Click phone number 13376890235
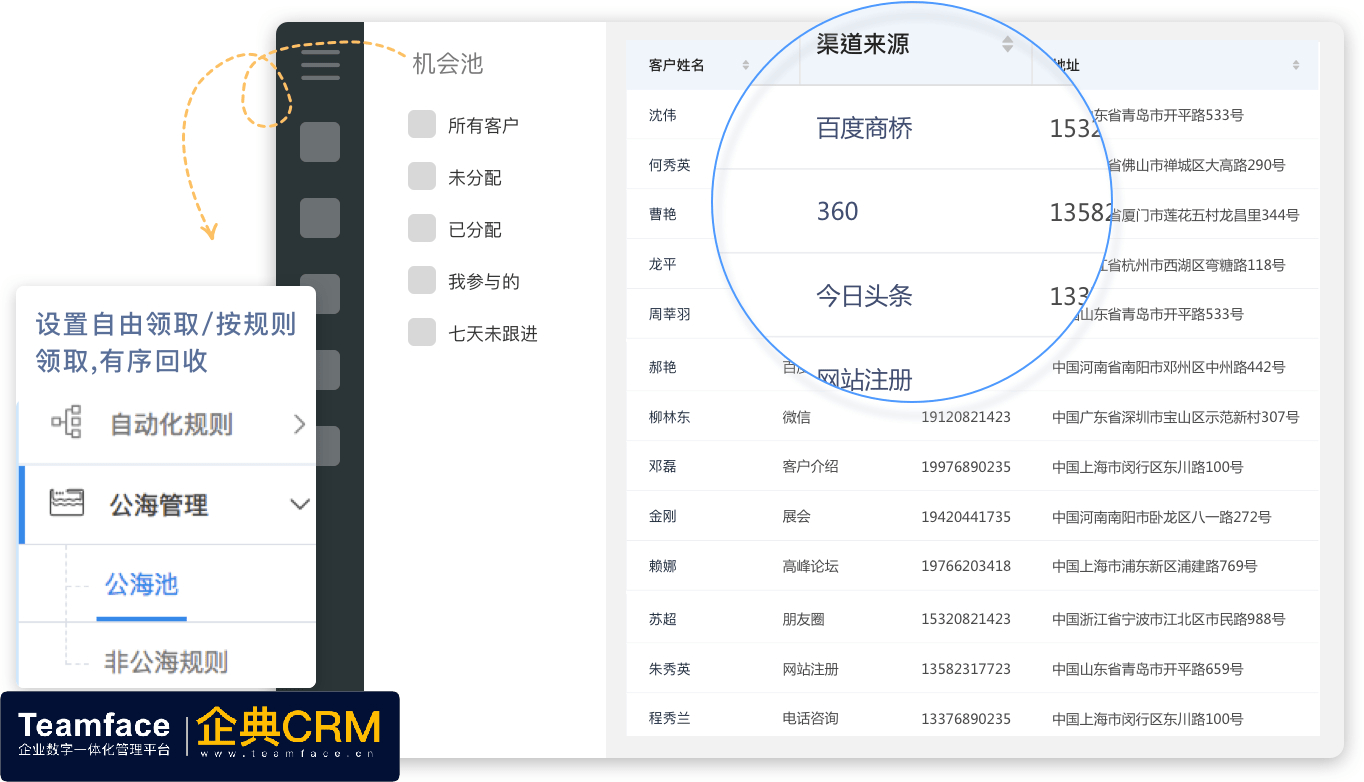 click(966, 718)
